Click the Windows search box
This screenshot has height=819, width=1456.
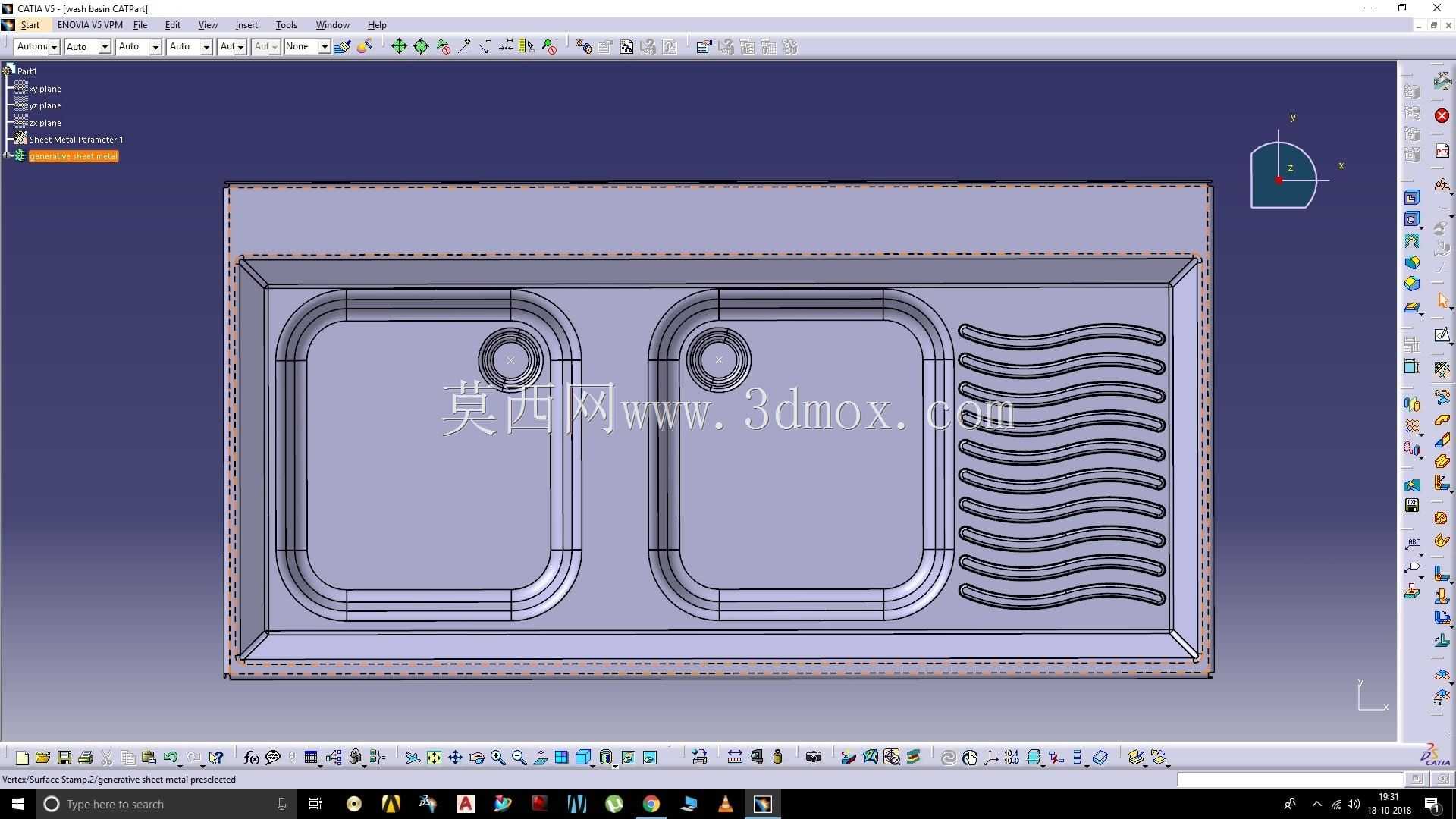tap(165, 804)
